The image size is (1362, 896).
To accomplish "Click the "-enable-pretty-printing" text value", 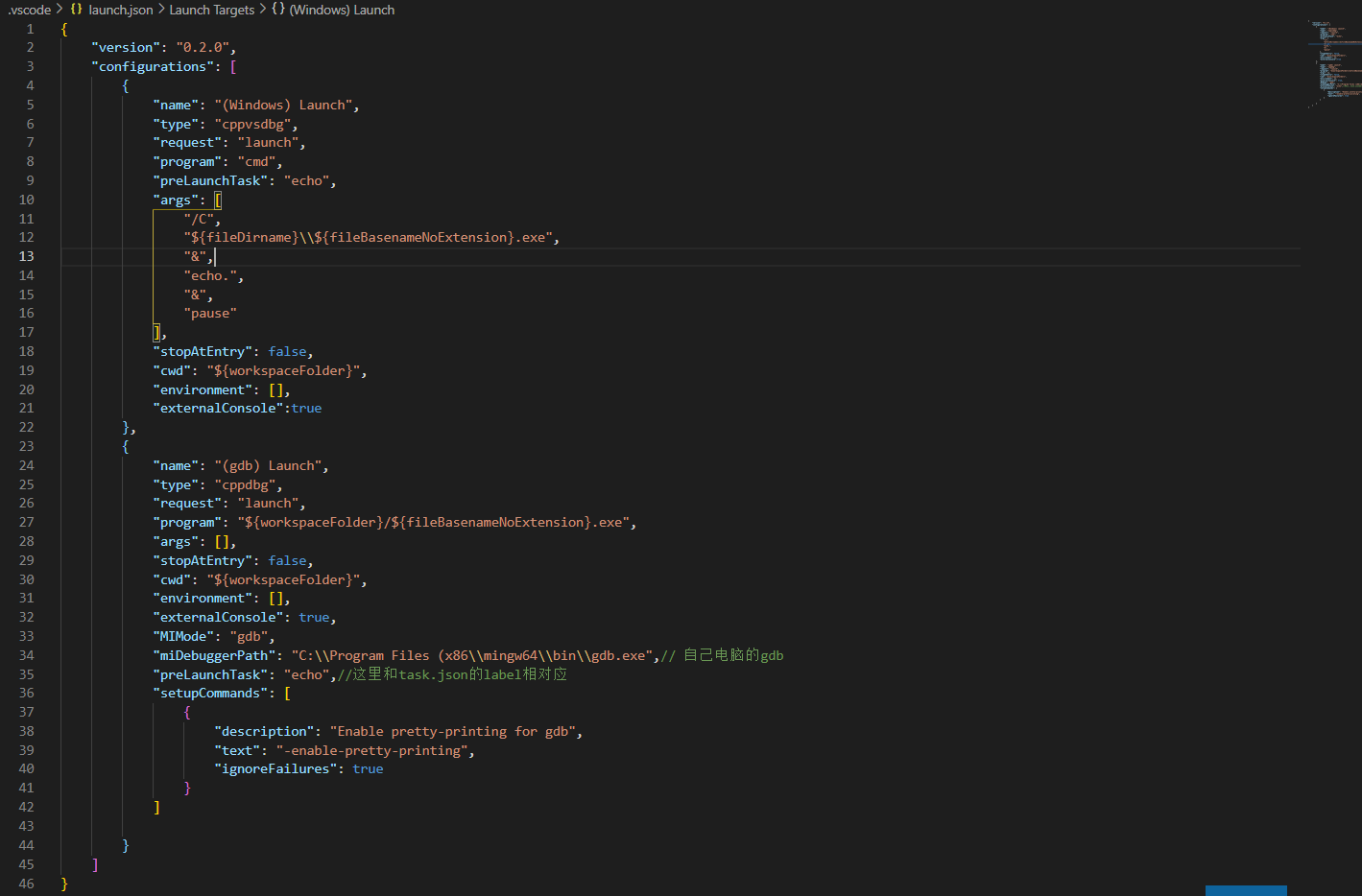I will point(371,750).
